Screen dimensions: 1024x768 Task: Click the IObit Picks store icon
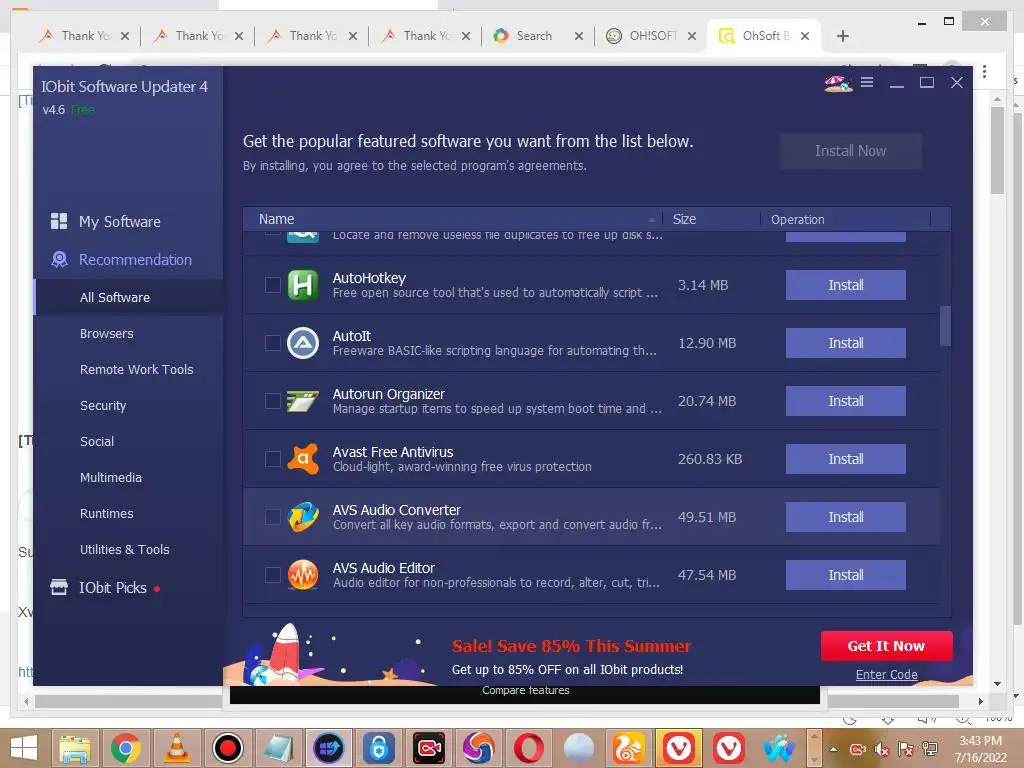(x=59, y=587)
